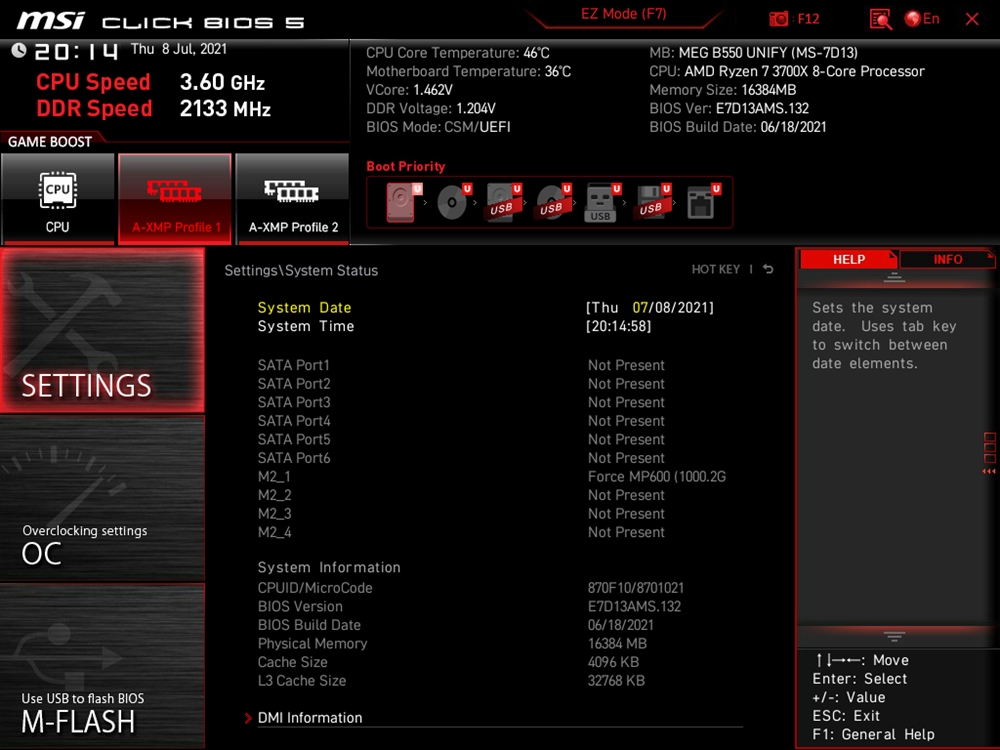Screen dimensions: 1000x750
Task: Switch to the HELP tab
Action: 848,260
